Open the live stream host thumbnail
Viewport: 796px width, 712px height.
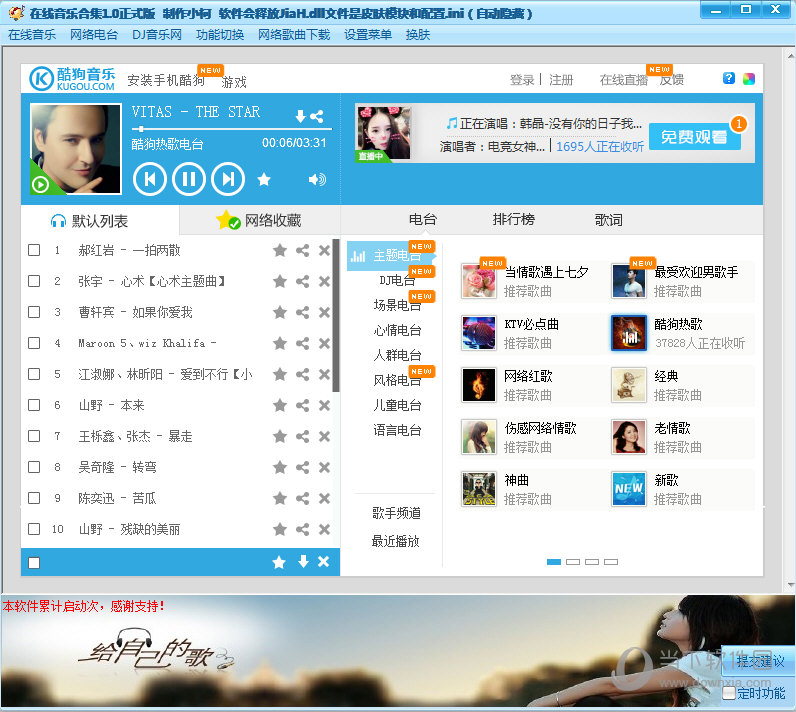(383, 133)
